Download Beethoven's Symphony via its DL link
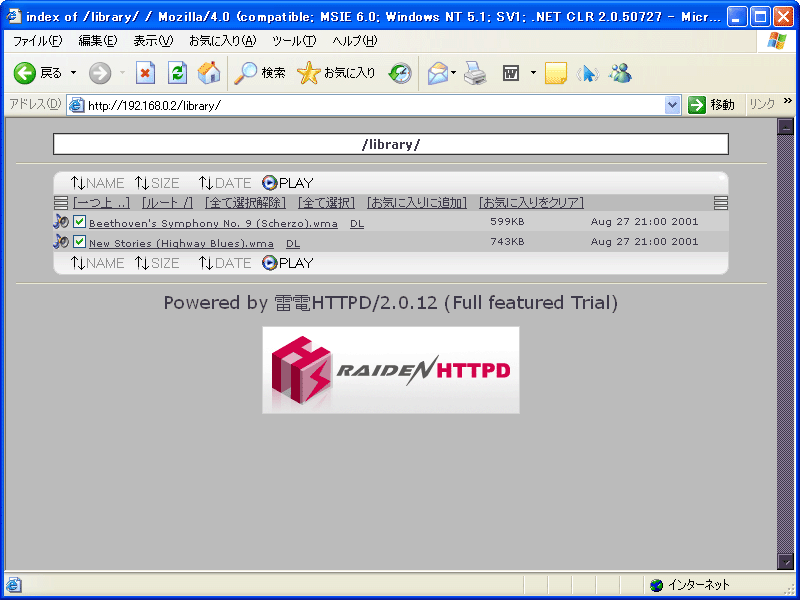Viewport: 800px width, 600px height. 357,223
